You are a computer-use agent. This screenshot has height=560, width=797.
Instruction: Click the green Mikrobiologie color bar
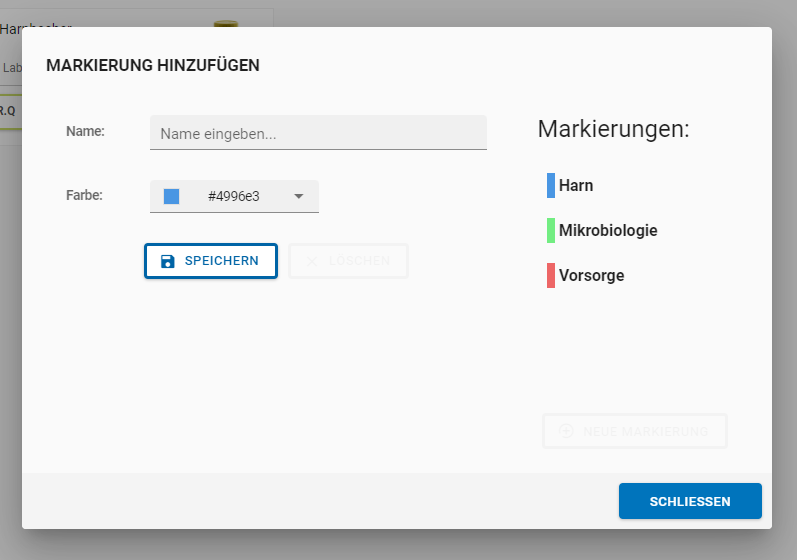click(550, 230)
